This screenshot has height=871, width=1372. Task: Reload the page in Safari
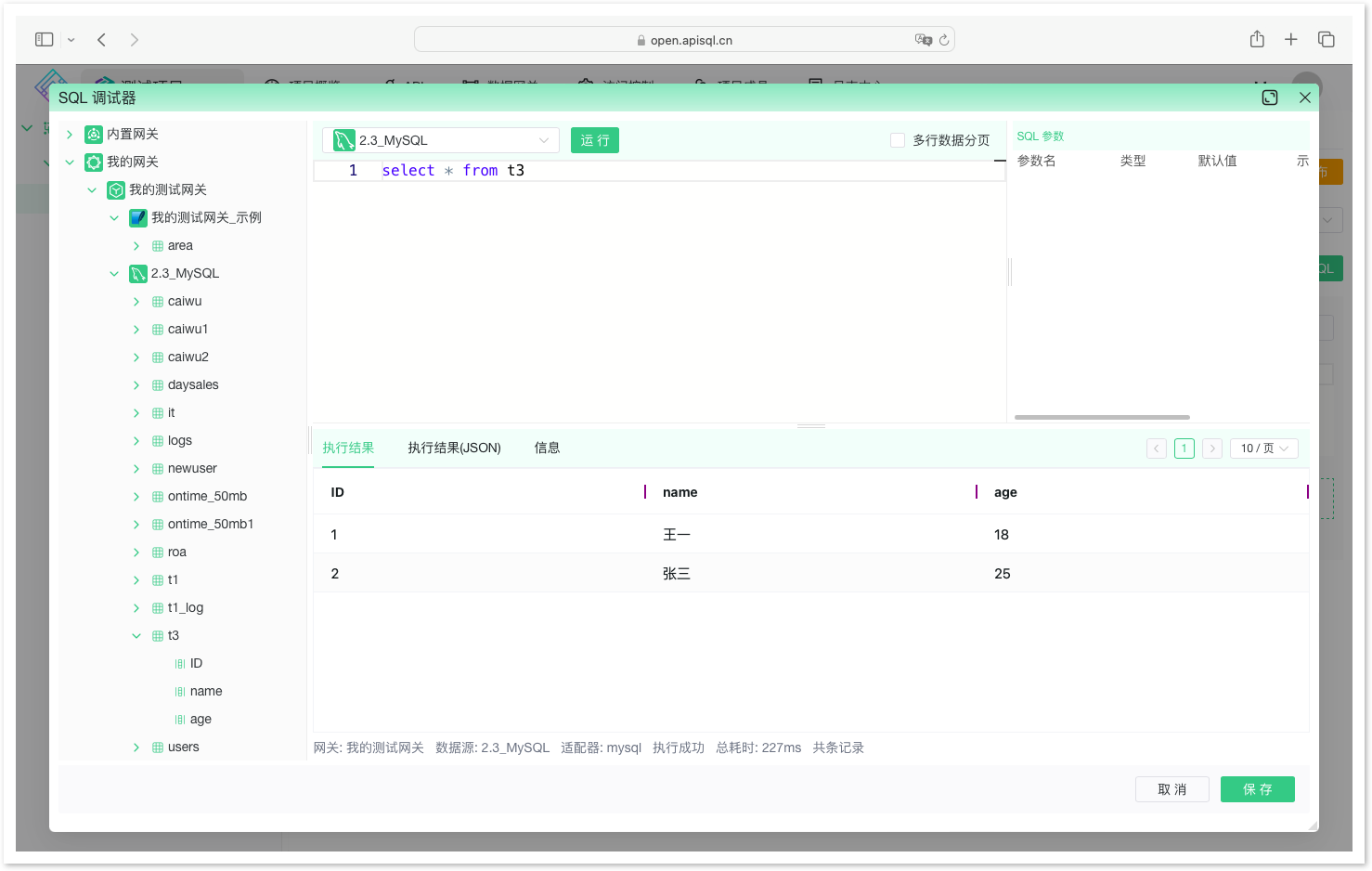click(944, 40)
